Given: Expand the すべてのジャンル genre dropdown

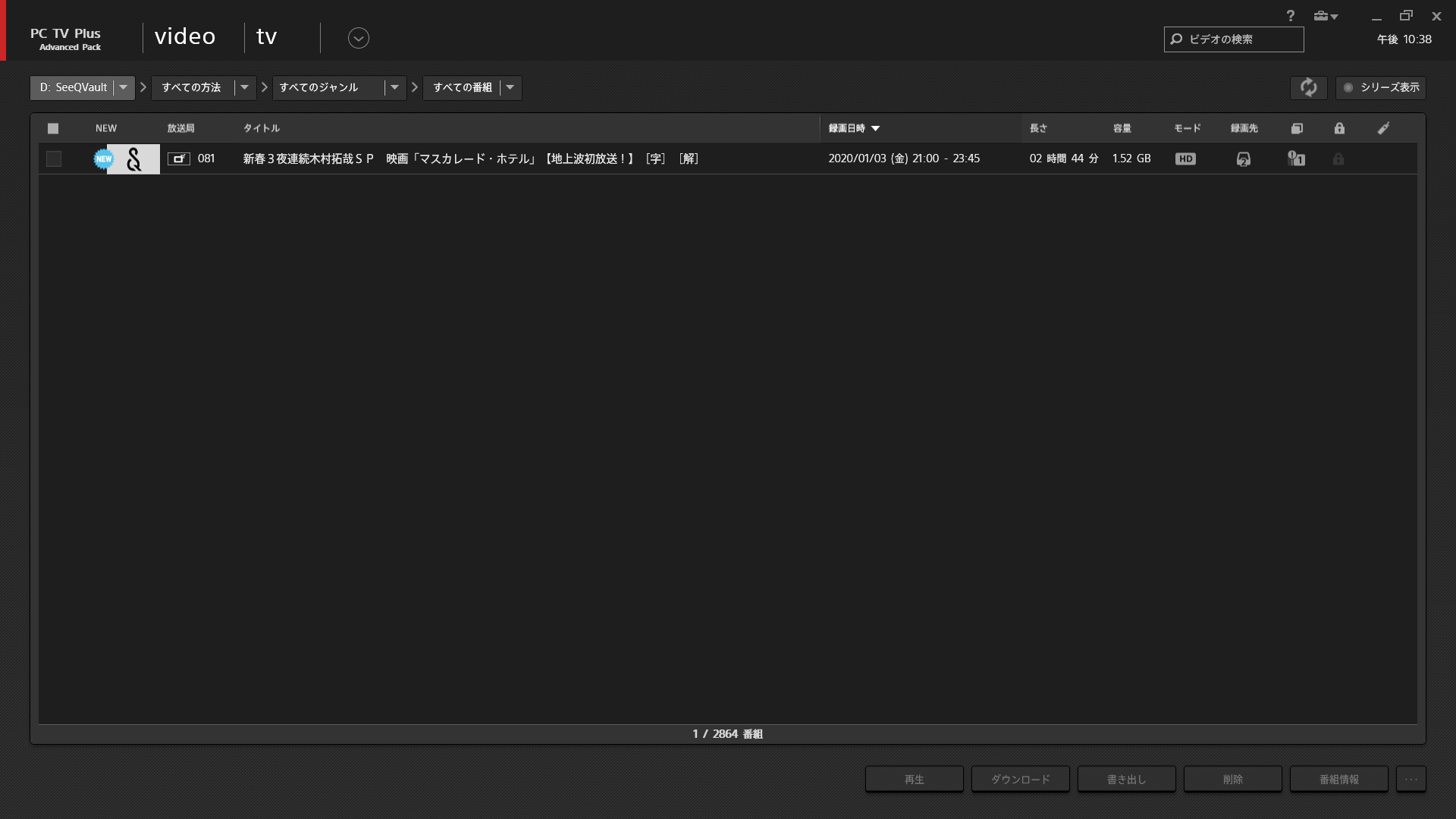Looking at the screenshot, I should pyautogui.click(x=394, y=87).
